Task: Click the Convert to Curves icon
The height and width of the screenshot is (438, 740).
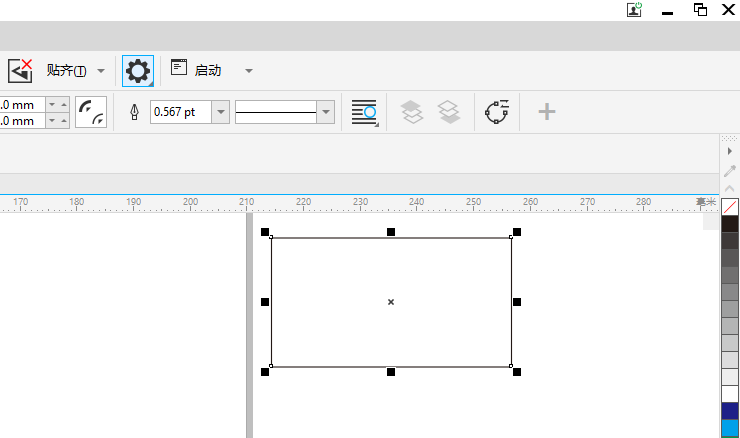Action: click(497, 112)
